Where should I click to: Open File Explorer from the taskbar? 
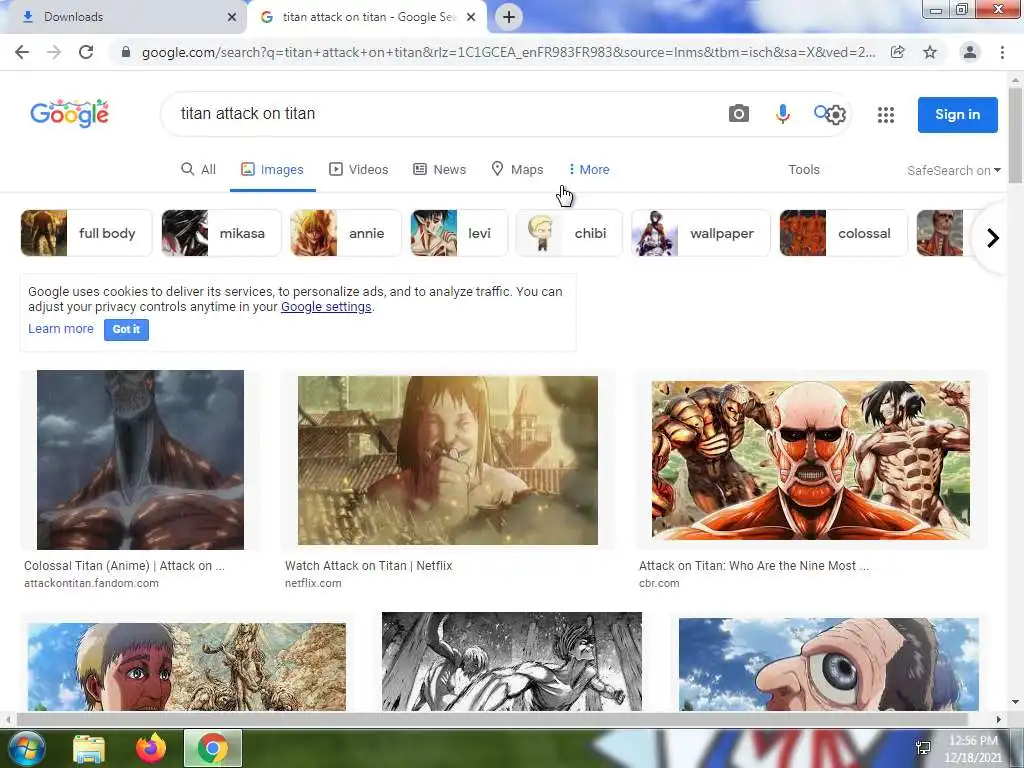coord(89,748)
